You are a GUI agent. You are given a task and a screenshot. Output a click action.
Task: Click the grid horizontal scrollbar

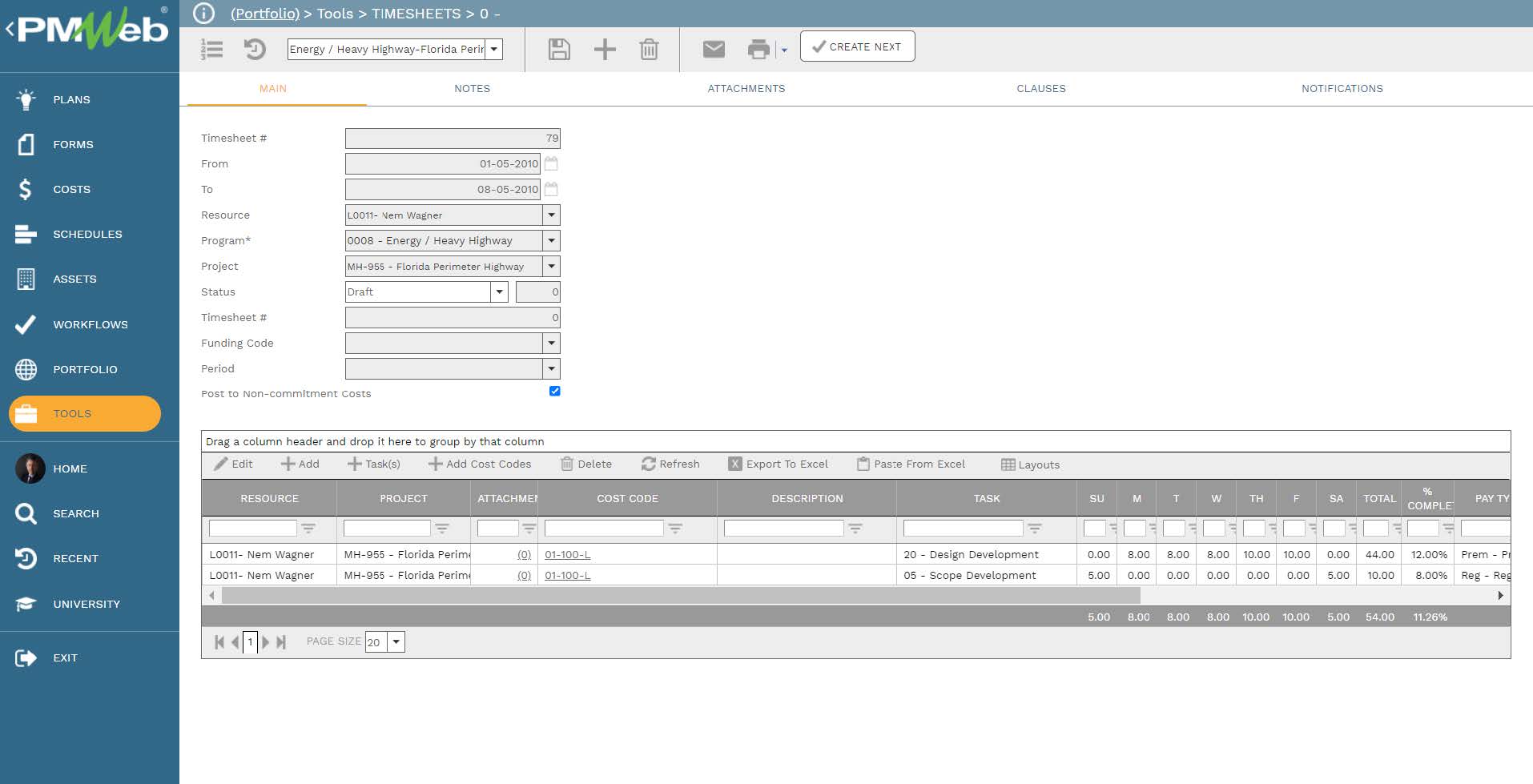coord(681,595)
